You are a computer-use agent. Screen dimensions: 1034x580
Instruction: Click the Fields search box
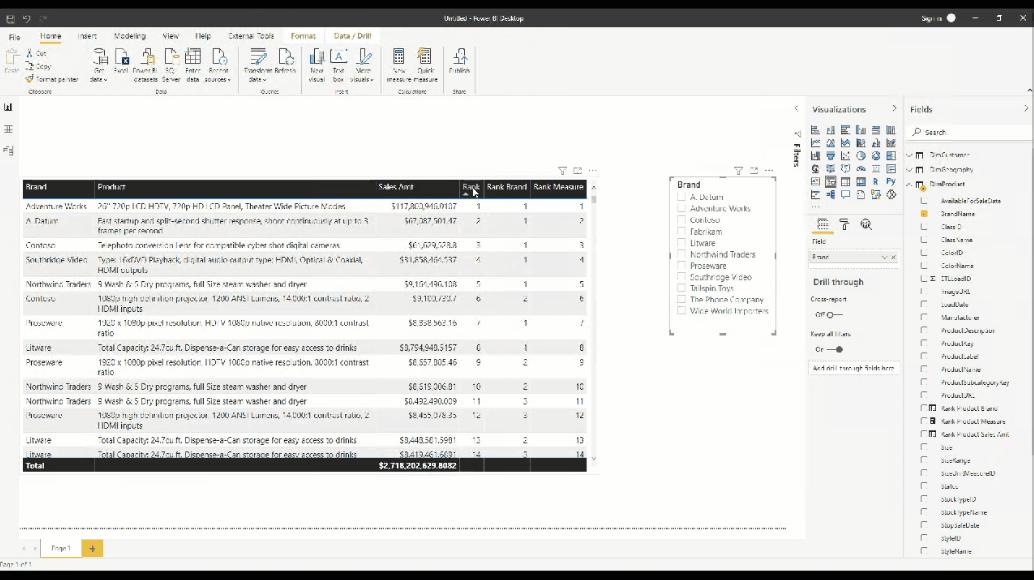click(969, 132)
